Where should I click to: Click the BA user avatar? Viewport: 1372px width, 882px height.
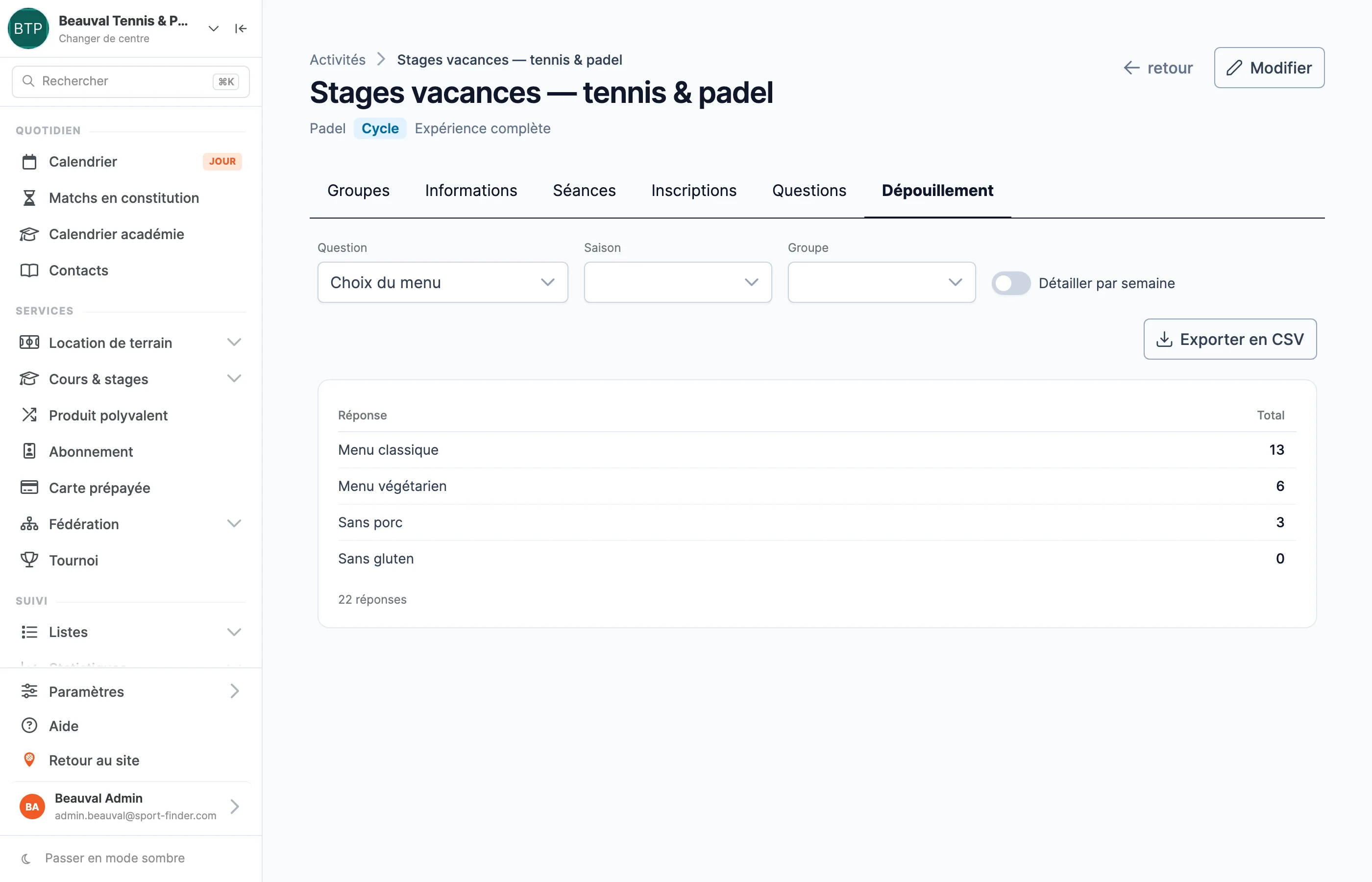click(32, 807)
